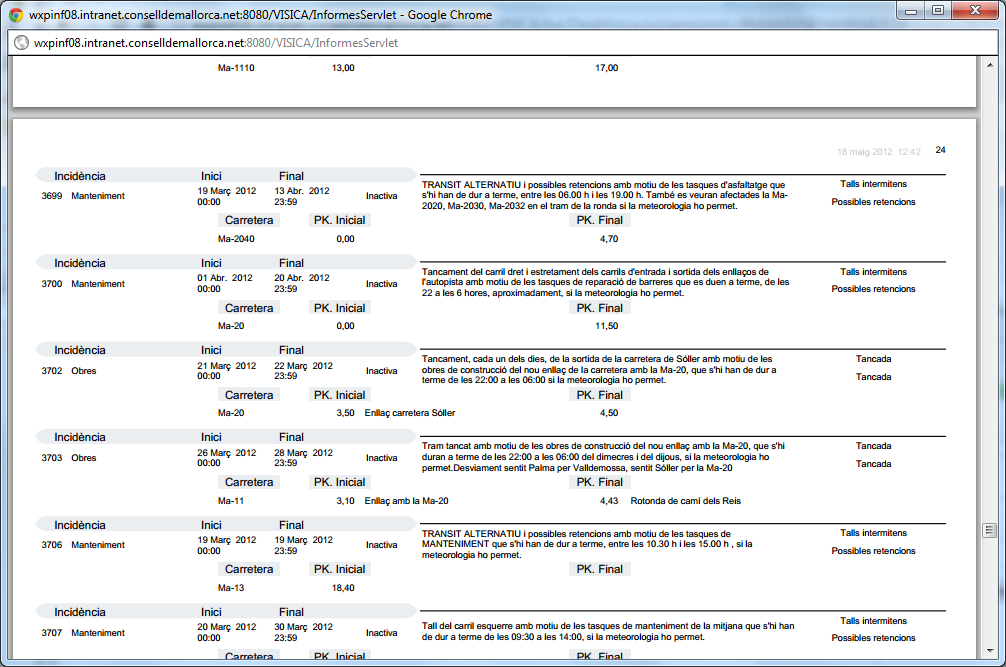Click the address bar URL text
The width and height of the screenshot is (1006, 667).
click(215, 43)
